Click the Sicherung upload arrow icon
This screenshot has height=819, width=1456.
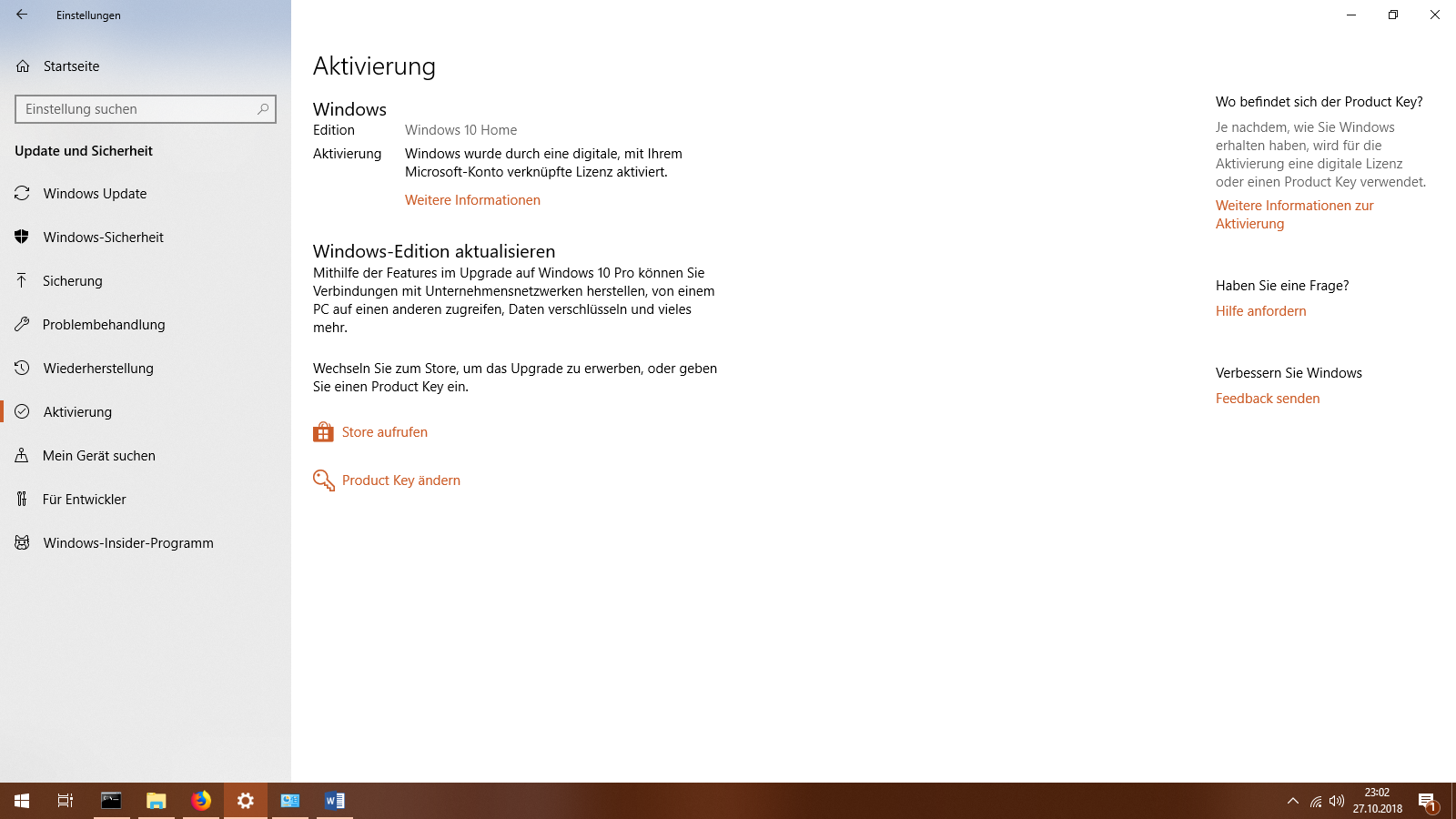[22, 281]
